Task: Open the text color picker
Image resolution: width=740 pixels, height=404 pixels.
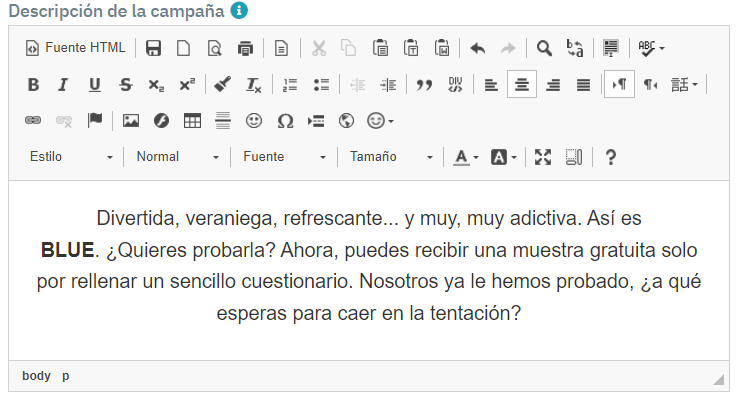Action: point(466,157)
